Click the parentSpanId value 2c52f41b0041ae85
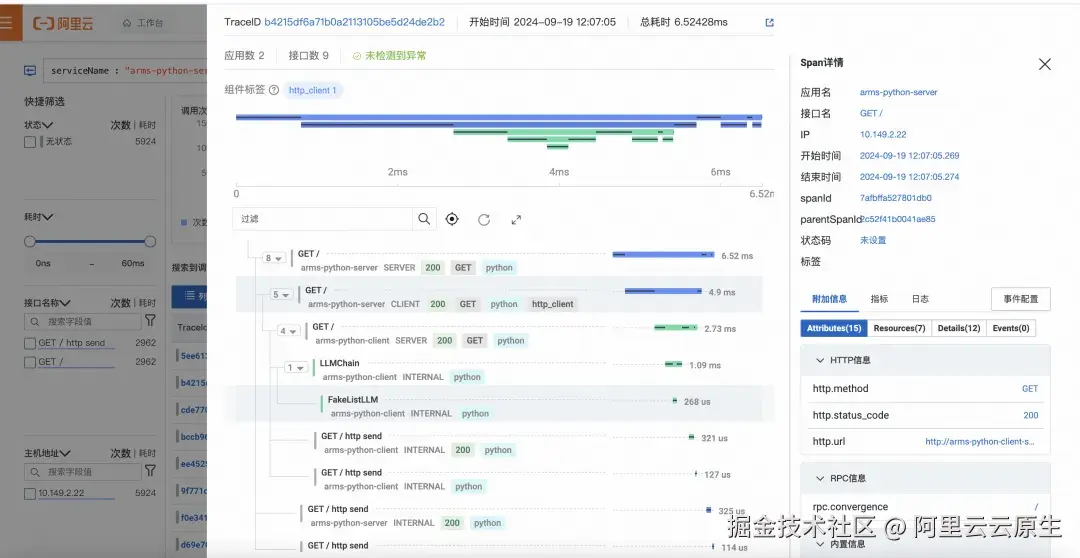Image resolution: width=1080 pixels, height=558 pixels. (898, 219)
